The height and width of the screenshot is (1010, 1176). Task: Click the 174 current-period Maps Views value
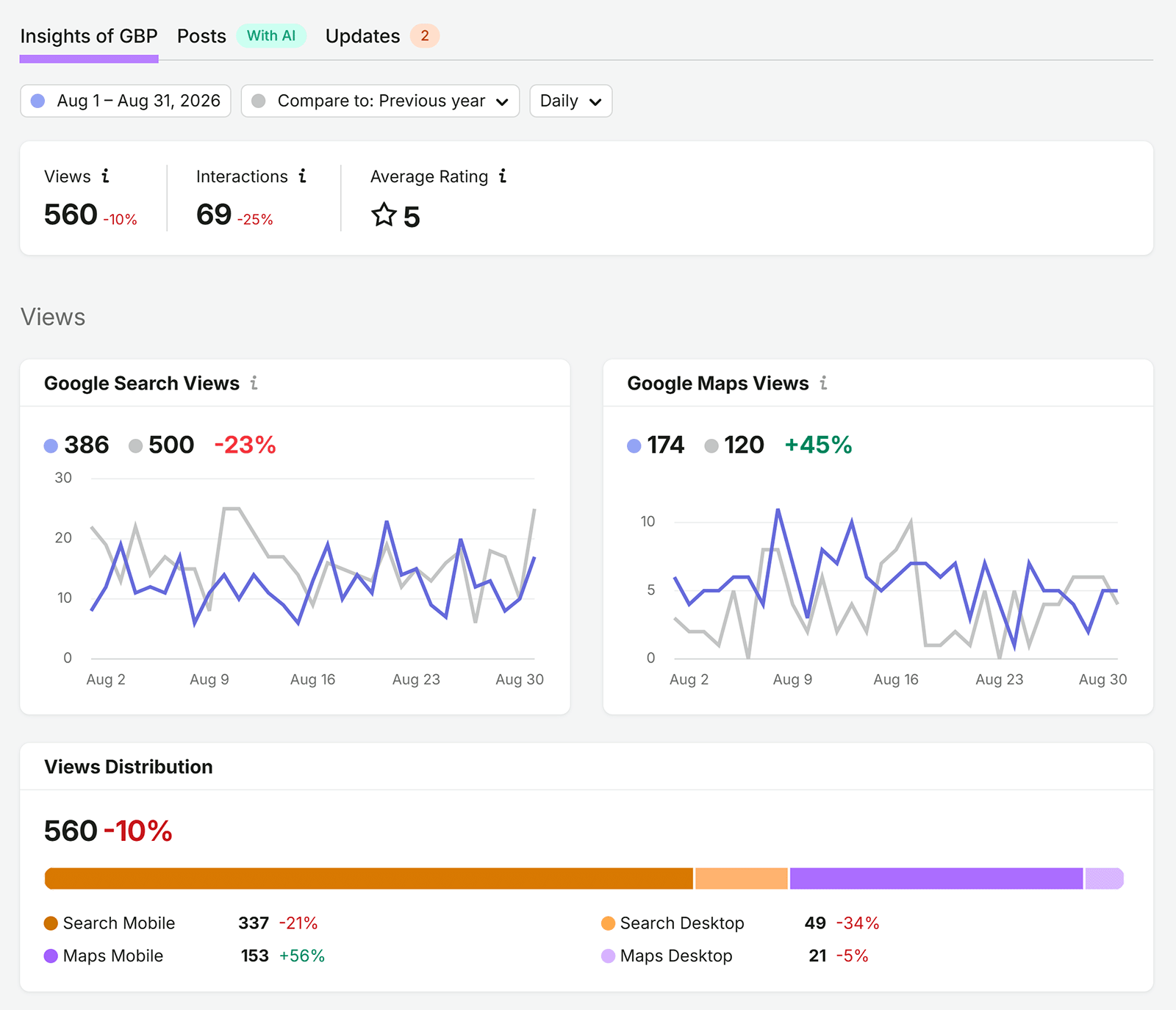click(x=666, y=445)
